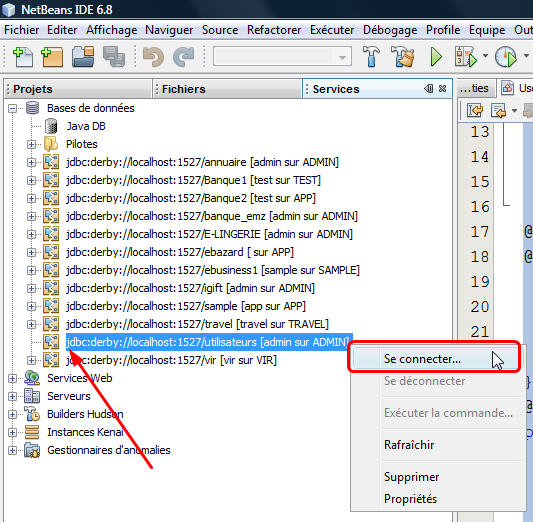Click the Bases de données database icon

coord(33,108)
